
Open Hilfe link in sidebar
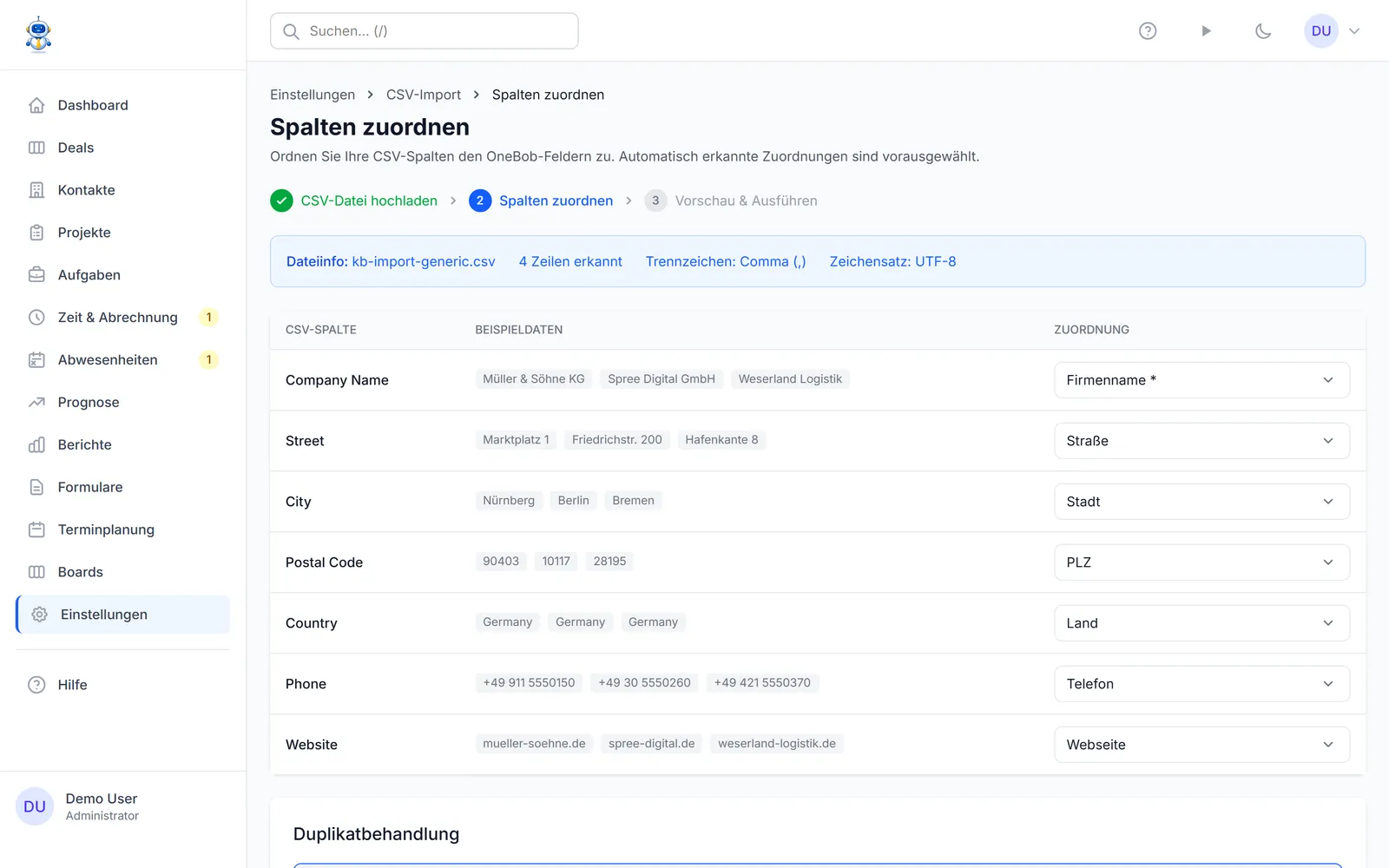point(122,685)
